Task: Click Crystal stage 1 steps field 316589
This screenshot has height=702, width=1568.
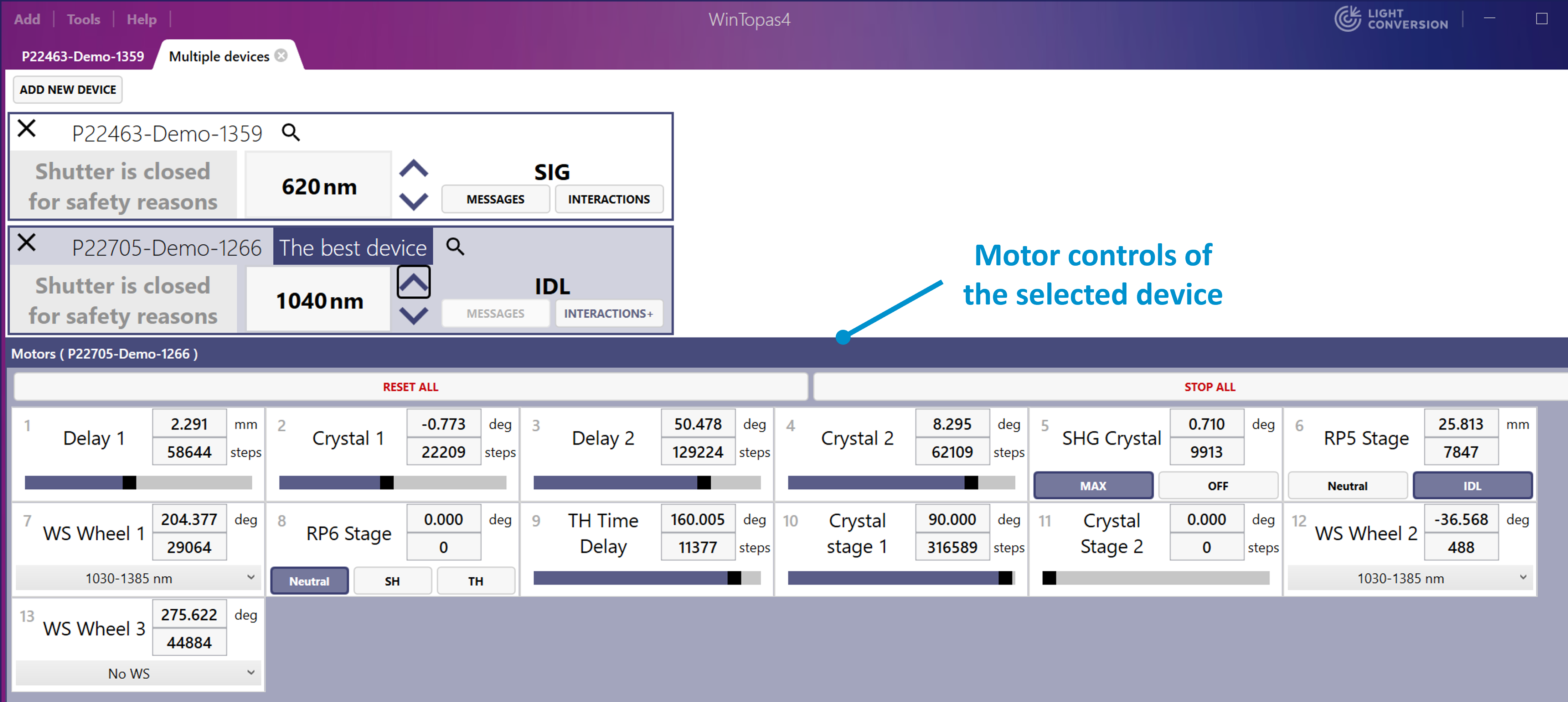Action: point(953,547)
